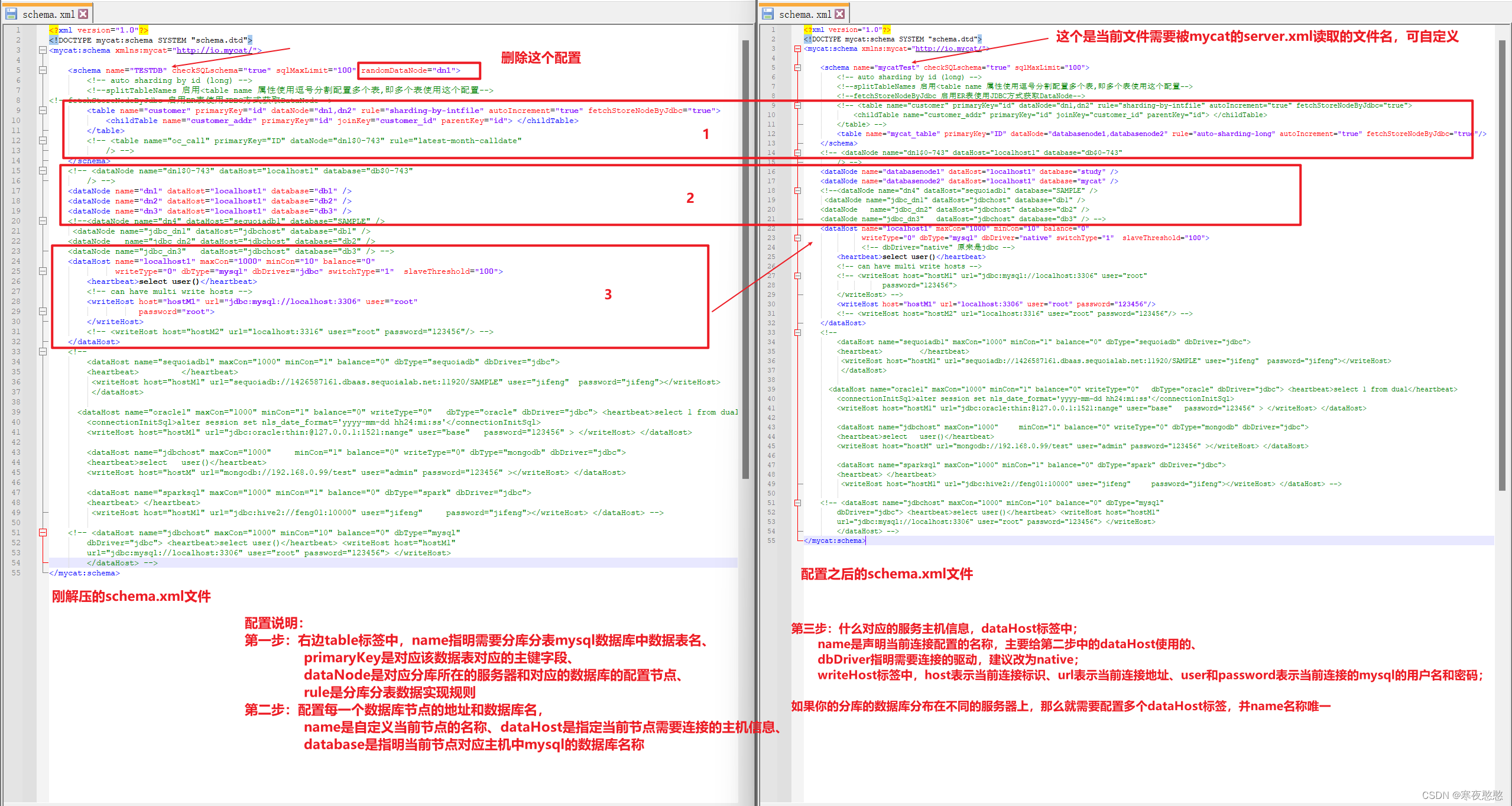Click the boxed randomDataNode attribute text
The width and height of the screenshot is (1512, 806).
click(x=410, y=70)
